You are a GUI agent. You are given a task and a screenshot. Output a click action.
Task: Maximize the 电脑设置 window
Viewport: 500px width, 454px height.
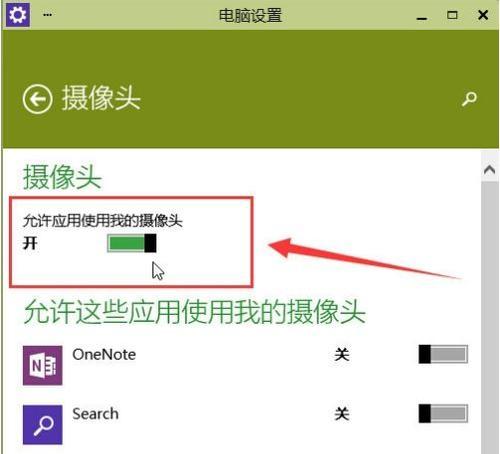pyautogui.click(x=452, y=15)
